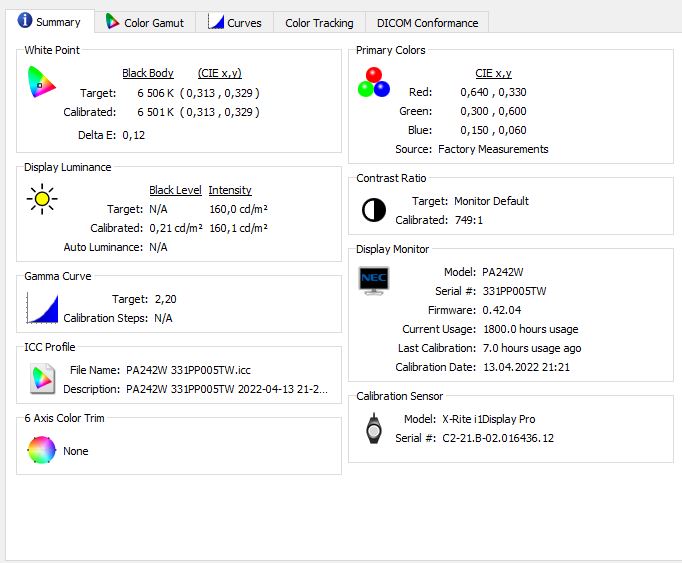This screenshot has width=682, height=563.
Task: Click the ICC profile Description value
Action: tap(227, 389)
